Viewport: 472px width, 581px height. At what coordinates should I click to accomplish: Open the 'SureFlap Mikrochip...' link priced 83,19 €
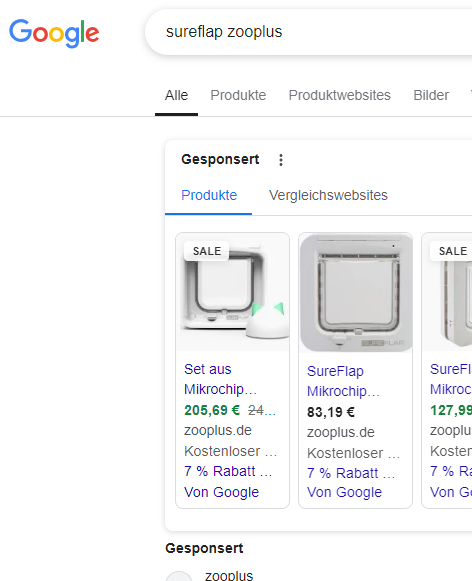(343, 381)
